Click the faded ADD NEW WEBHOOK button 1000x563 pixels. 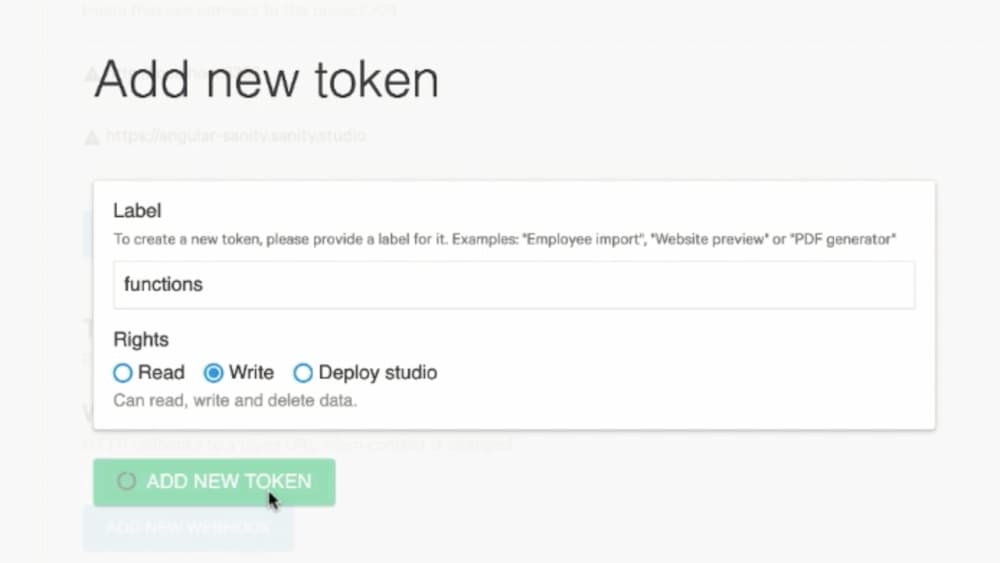tap(188, 527)
